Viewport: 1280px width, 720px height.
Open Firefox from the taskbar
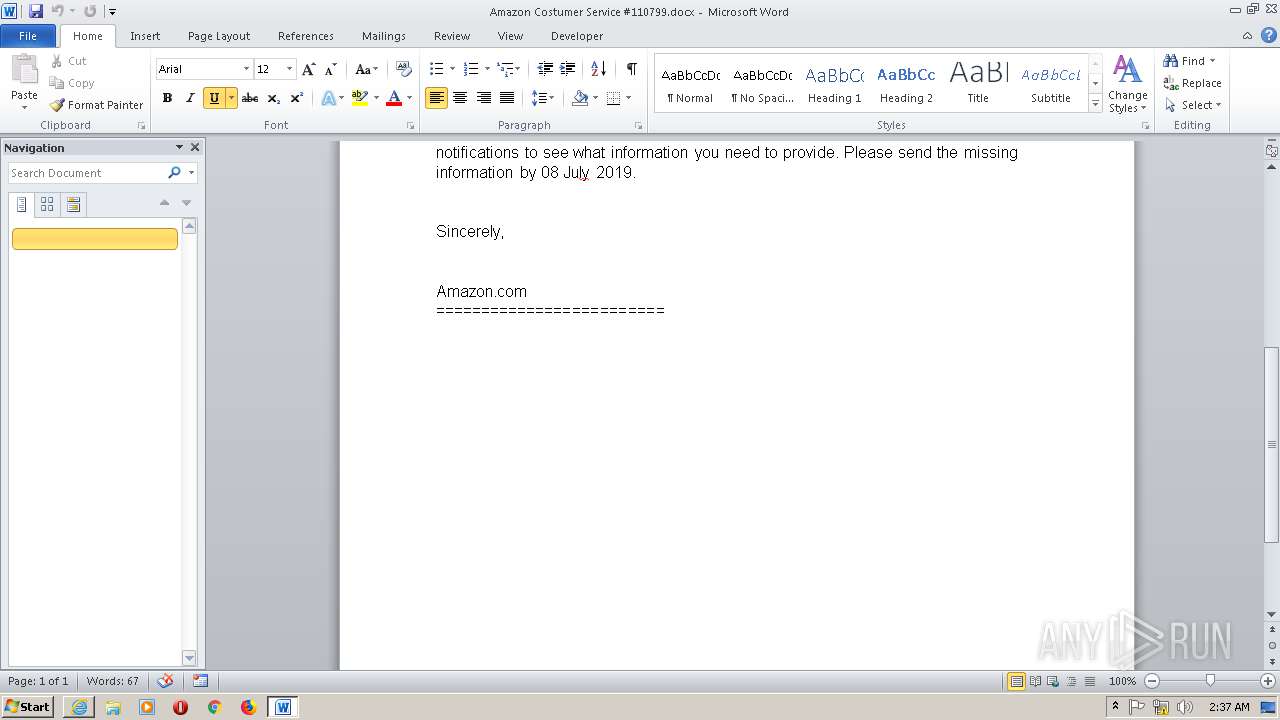click(248, 707)
